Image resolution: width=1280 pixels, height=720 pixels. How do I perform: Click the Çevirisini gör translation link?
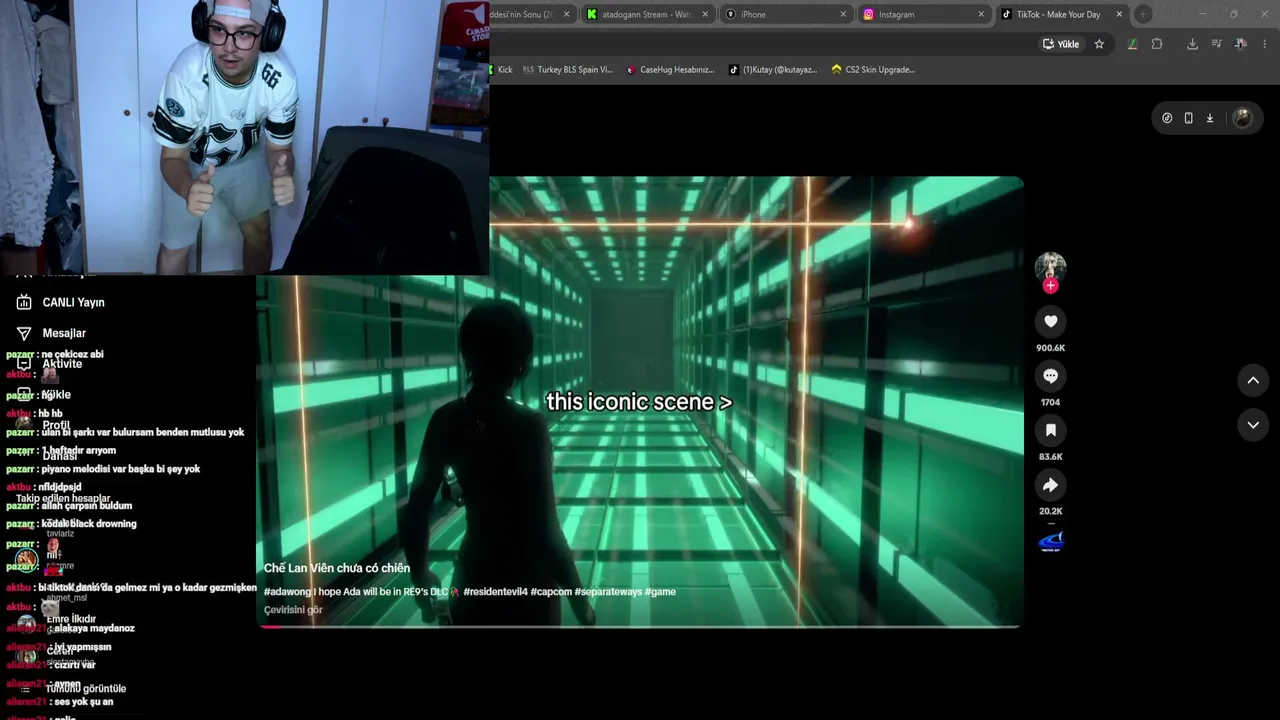[293, 610]
